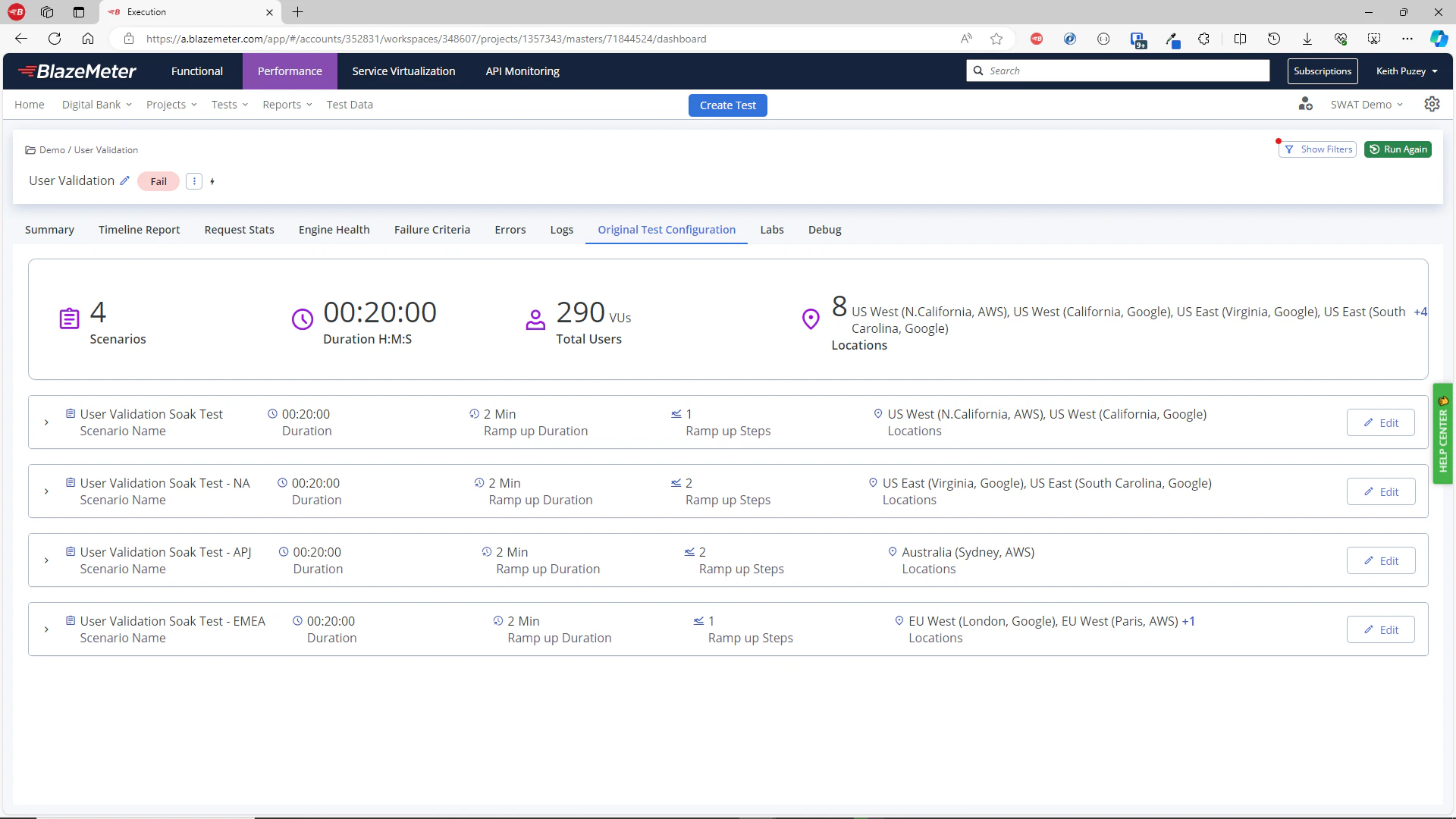Open the kebab menu next to Fail status
The image size is (1456, 819).
point(194,181)
